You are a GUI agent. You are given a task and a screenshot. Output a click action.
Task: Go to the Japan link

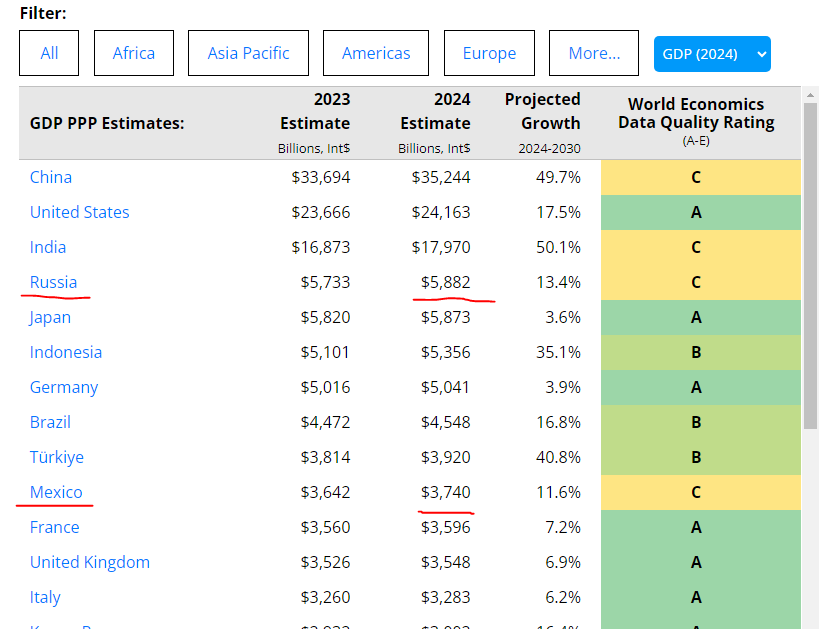[50, 317]
